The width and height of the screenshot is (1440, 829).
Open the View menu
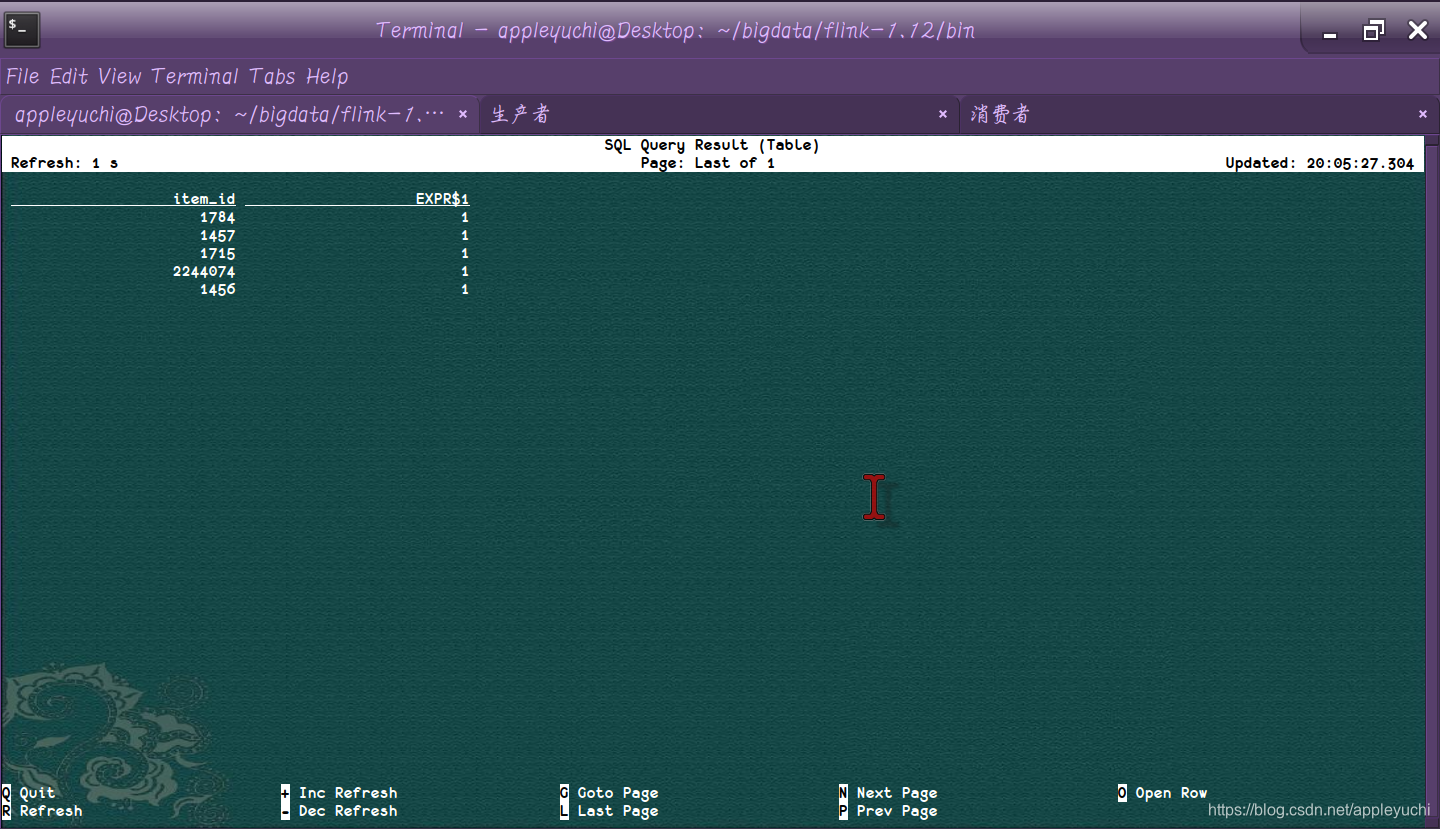click(120, 76)
